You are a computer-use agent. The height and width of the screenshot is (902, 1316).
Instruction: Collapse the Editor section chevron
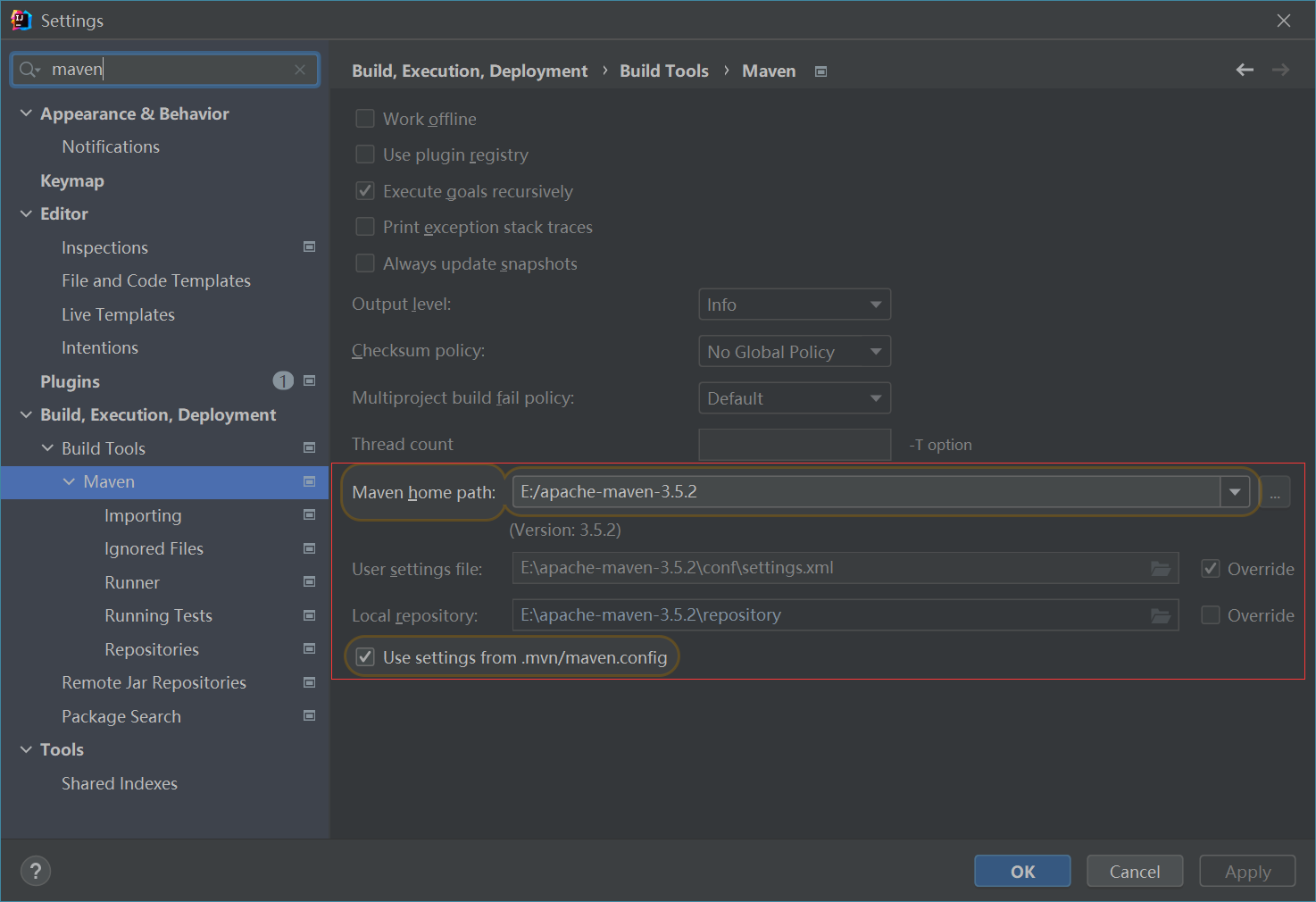click(x=26, y=213)
